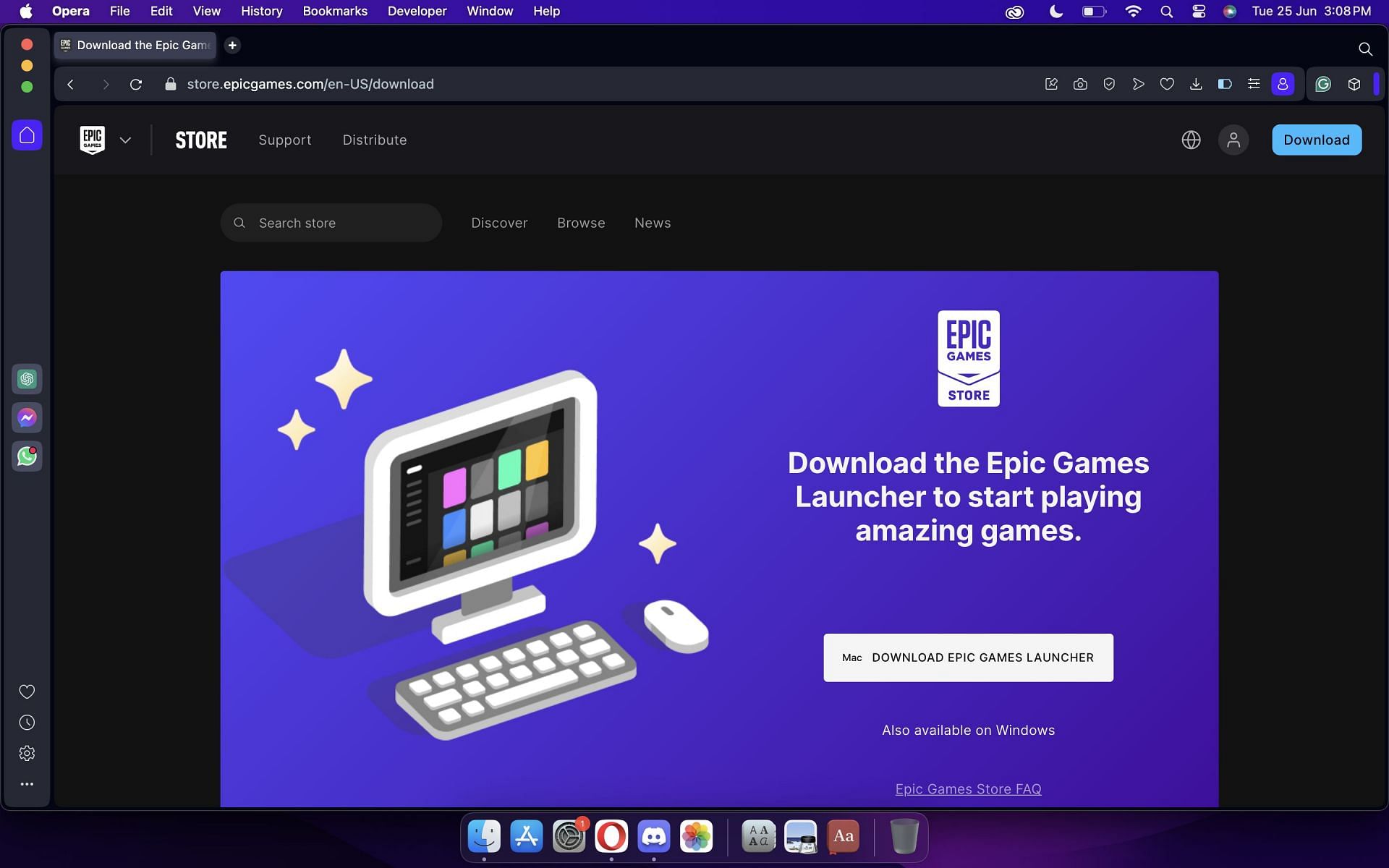Open Epic Games Store FAQ link
The image size is (1389, 868).
pos(968,789)
